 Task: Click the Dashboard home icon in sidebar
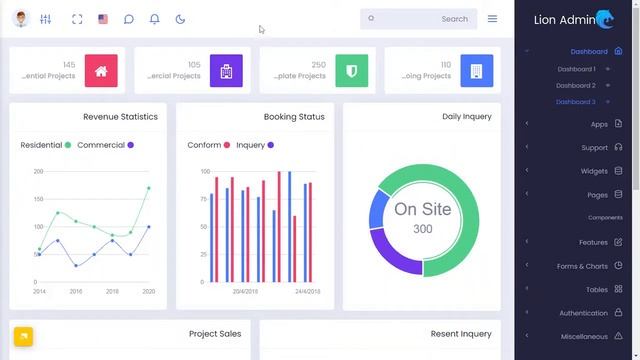tap(618, 51)
